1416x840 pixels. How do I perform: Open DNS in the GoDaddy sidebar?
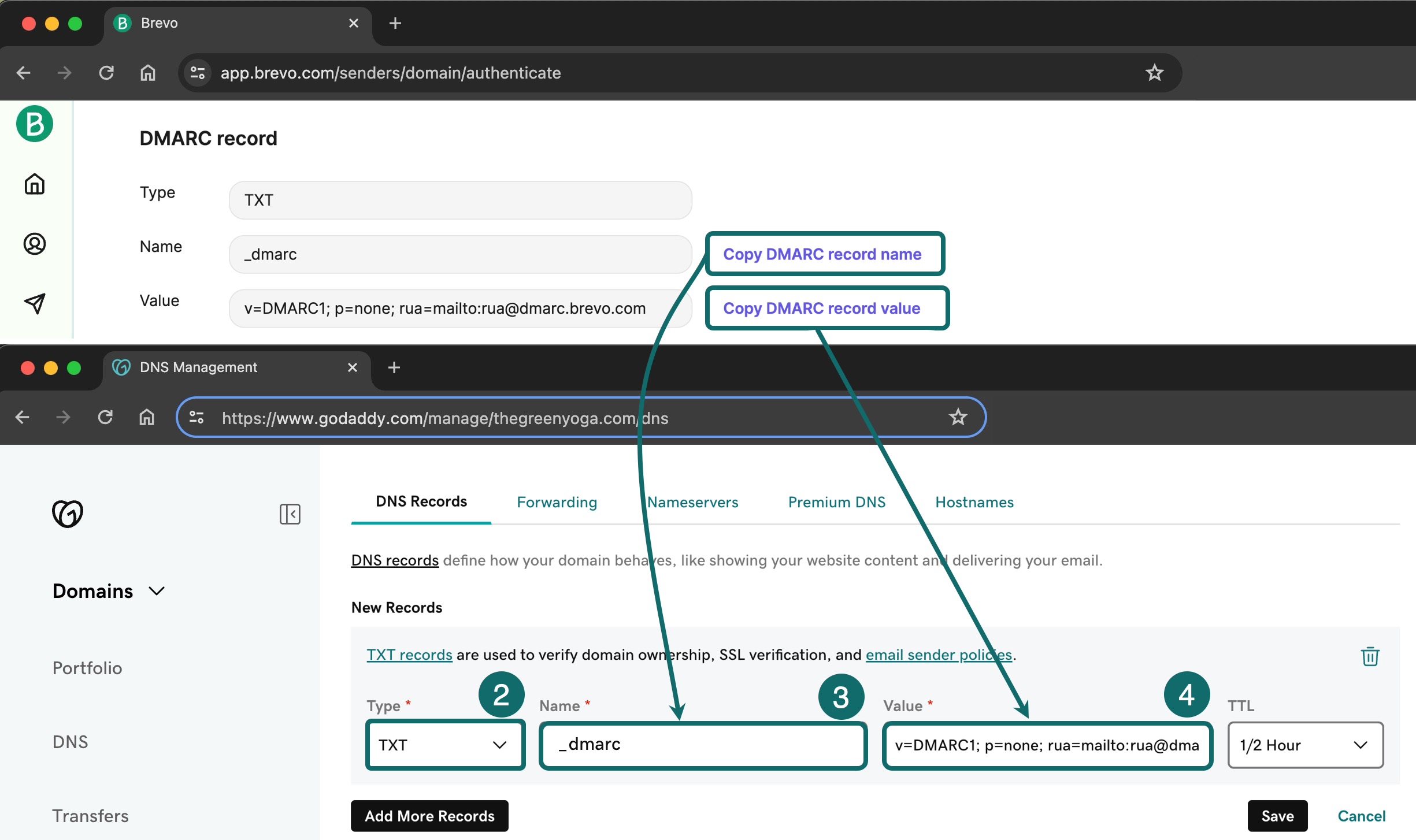tap(70, 742)
